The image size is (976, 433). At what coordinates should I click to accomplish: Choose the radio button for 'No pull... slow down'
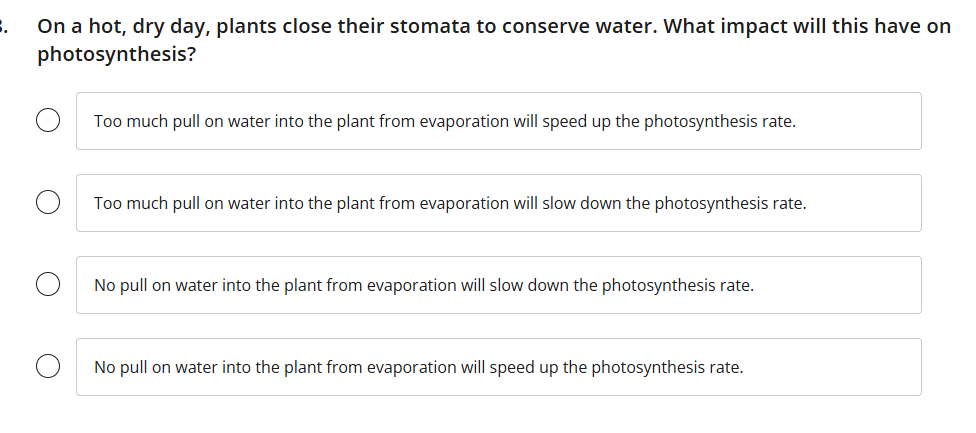(x=47, y=285)
